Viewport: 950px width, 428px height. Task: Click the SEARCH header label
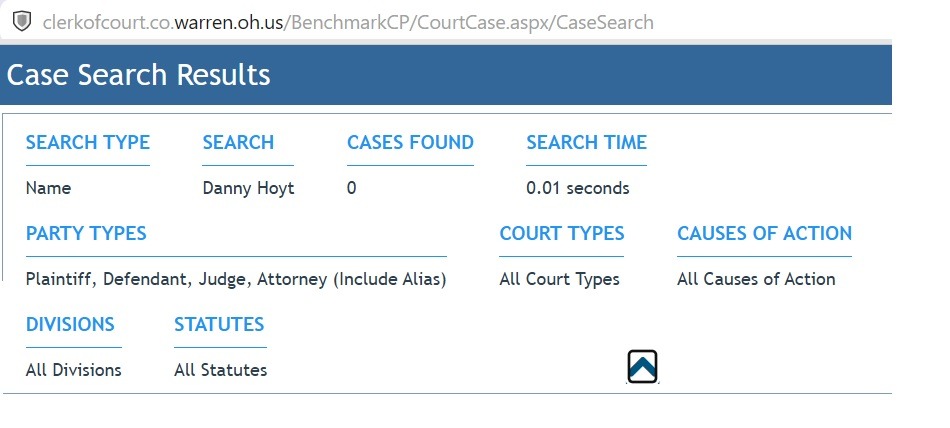[238, 142]
